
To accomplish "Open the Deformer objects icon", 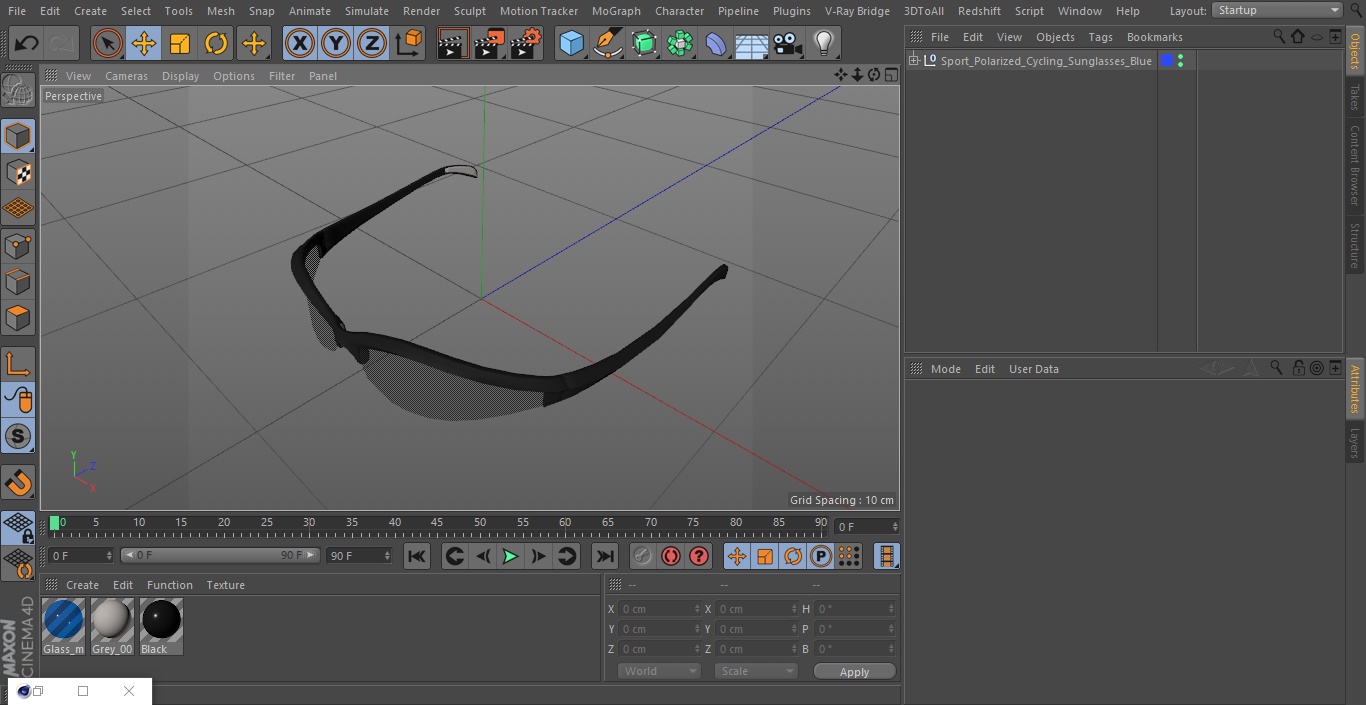I will [716, 43].
